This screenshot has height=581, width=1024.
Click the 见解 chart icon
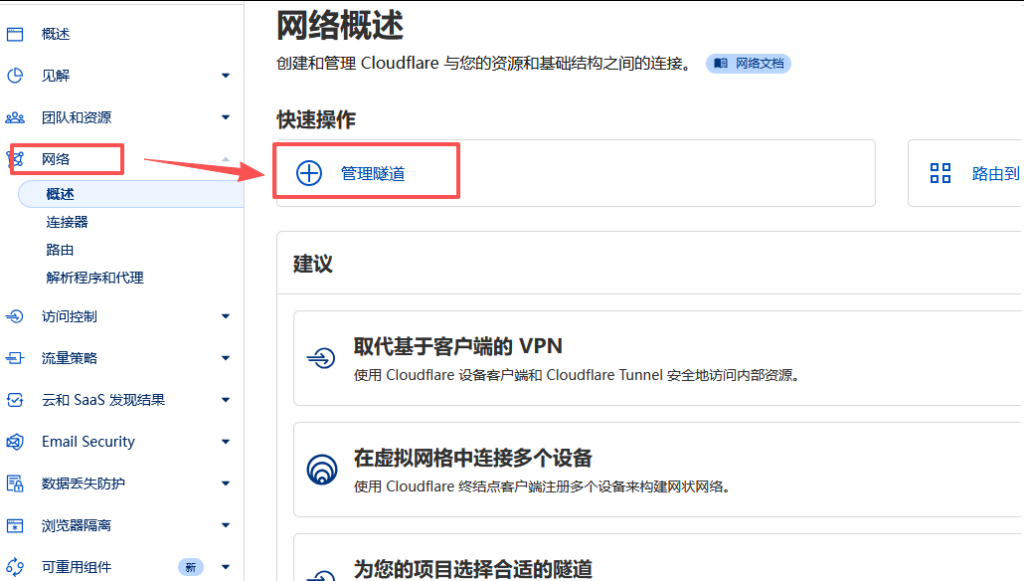15,75
